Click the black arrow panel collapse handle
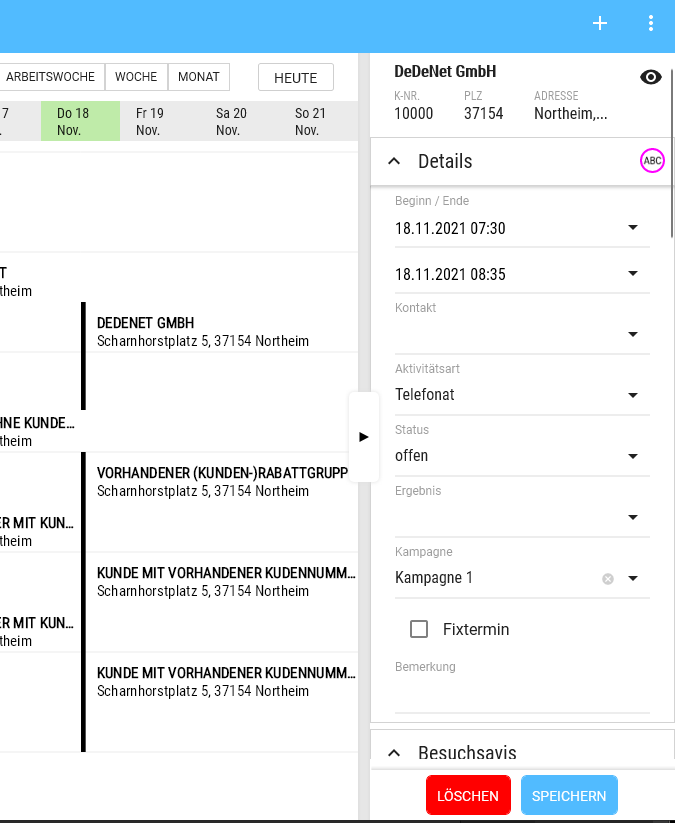The image size is (675, 823). tap(364, 437)
